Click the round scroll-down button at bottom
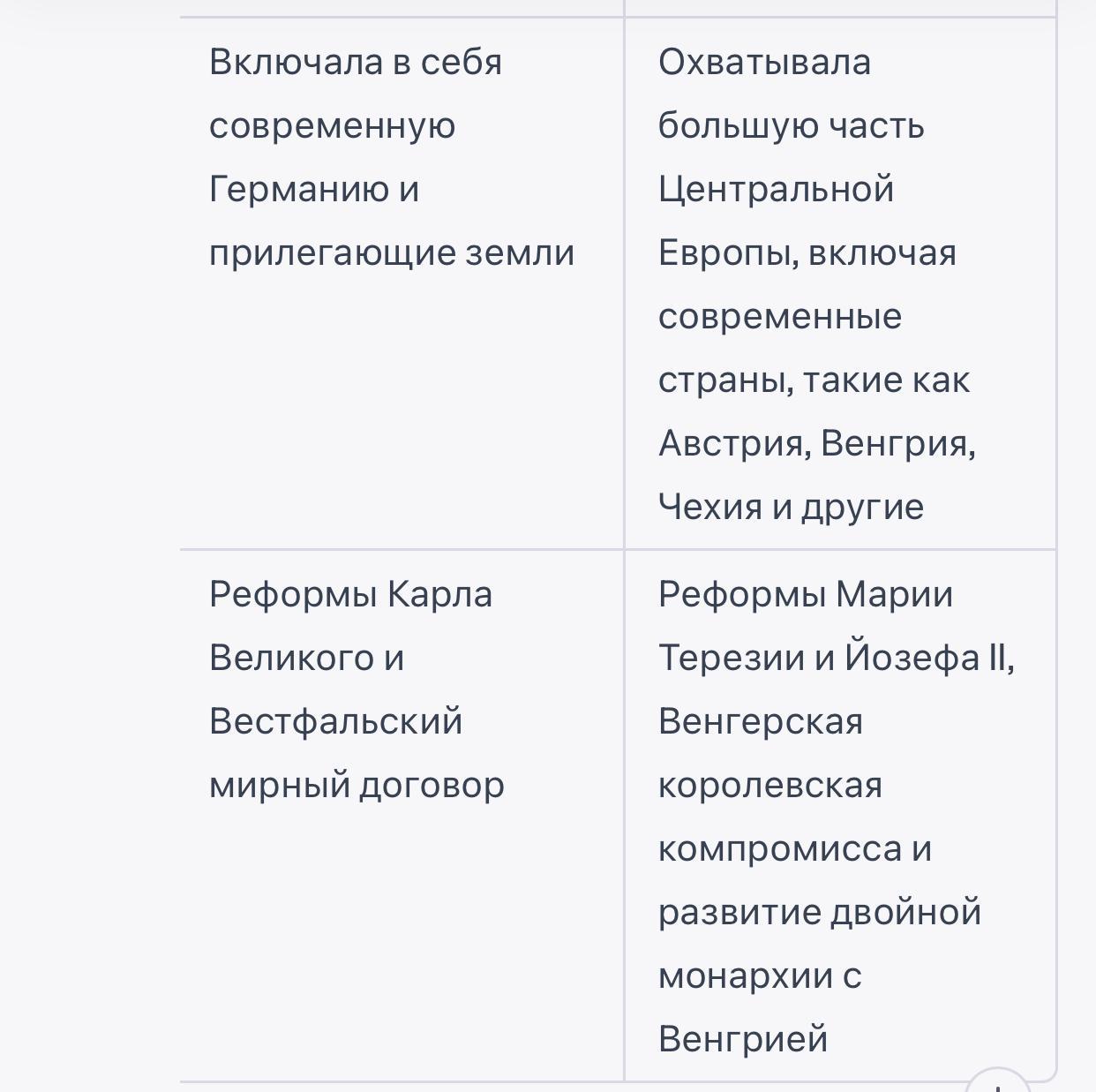This screenshot has width=1096, height=1092. [998, 1084]
